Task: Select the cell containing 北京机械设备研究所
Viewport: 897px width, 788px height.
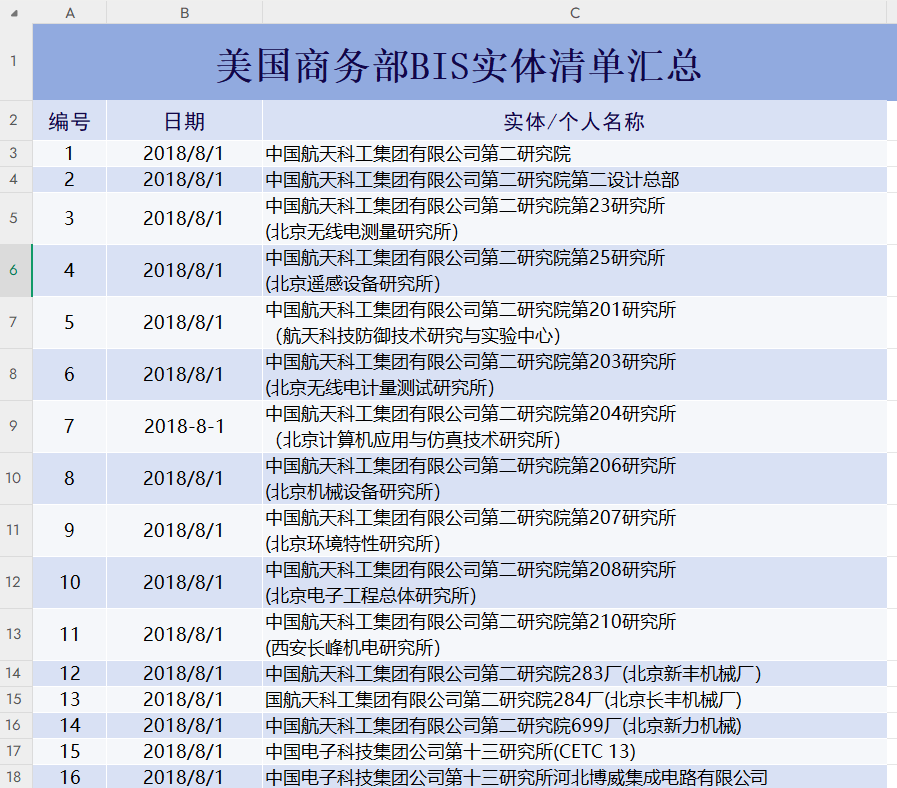Action: coord(575,478)
